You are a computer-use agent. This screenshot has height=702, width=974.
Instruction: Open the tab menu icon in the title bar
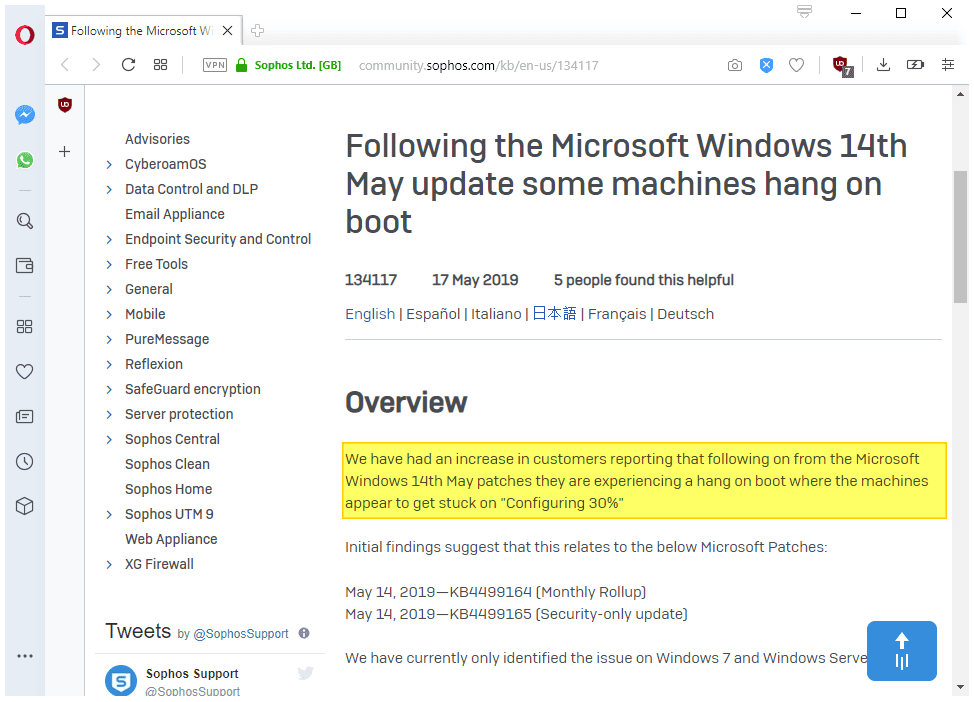tap(804, 11)
